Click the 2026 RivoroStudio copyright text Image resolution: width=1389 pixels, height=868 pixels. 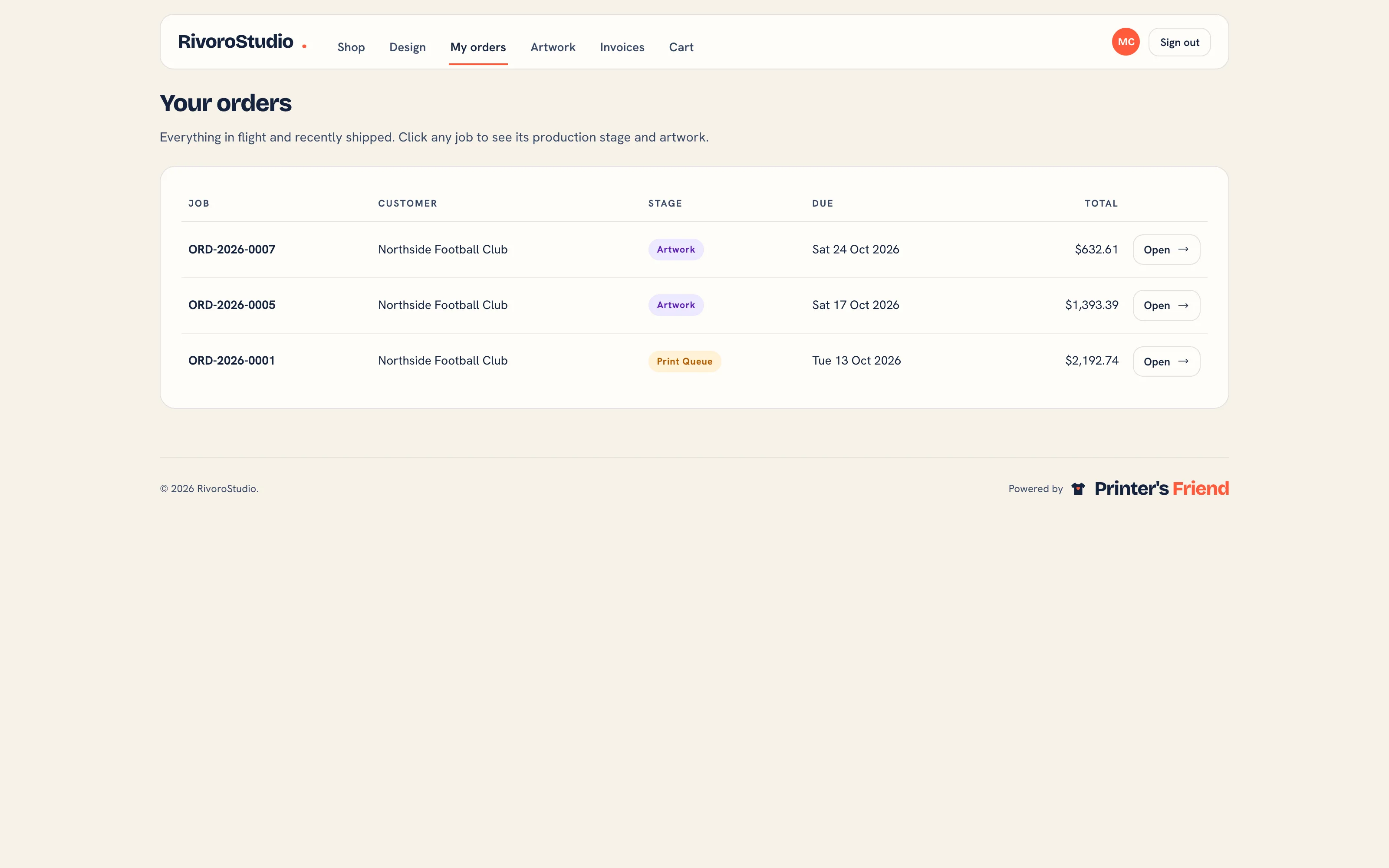209,489
